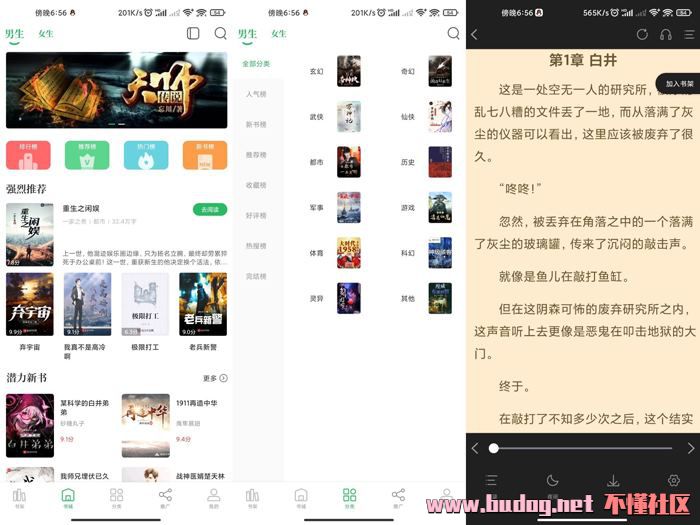Screen dimensions: 700x525
Task: Open the featured banner at the top of the home screen
Action: click(x=117, y=90)
